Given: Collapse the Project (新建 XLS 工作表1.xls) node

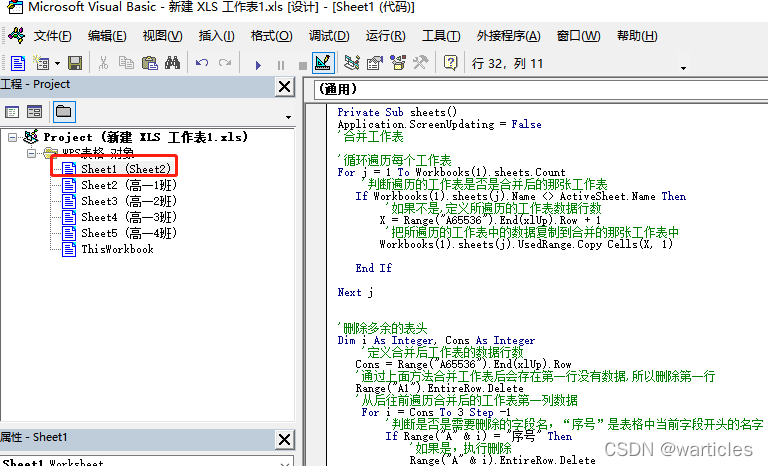Looking at the screenshot, I should tap(13, 137).
